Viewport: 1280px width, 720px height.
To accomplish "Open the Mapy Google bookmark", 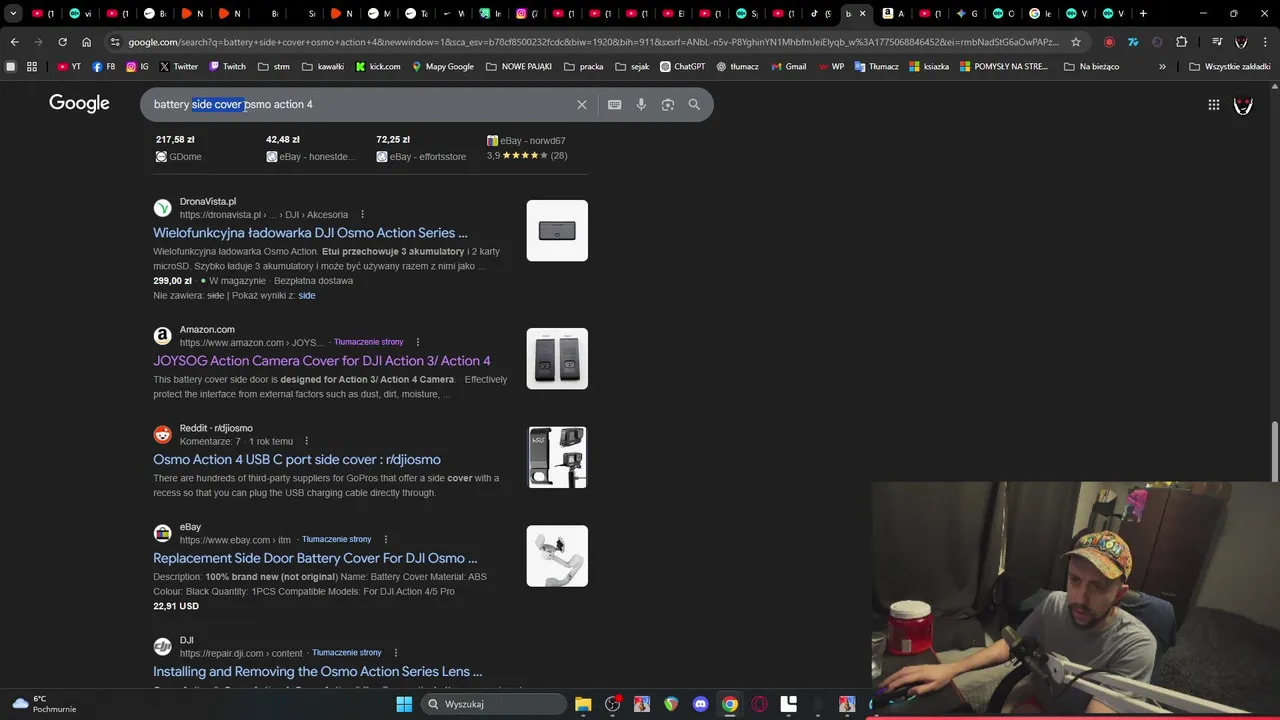I will click(442, 66).
